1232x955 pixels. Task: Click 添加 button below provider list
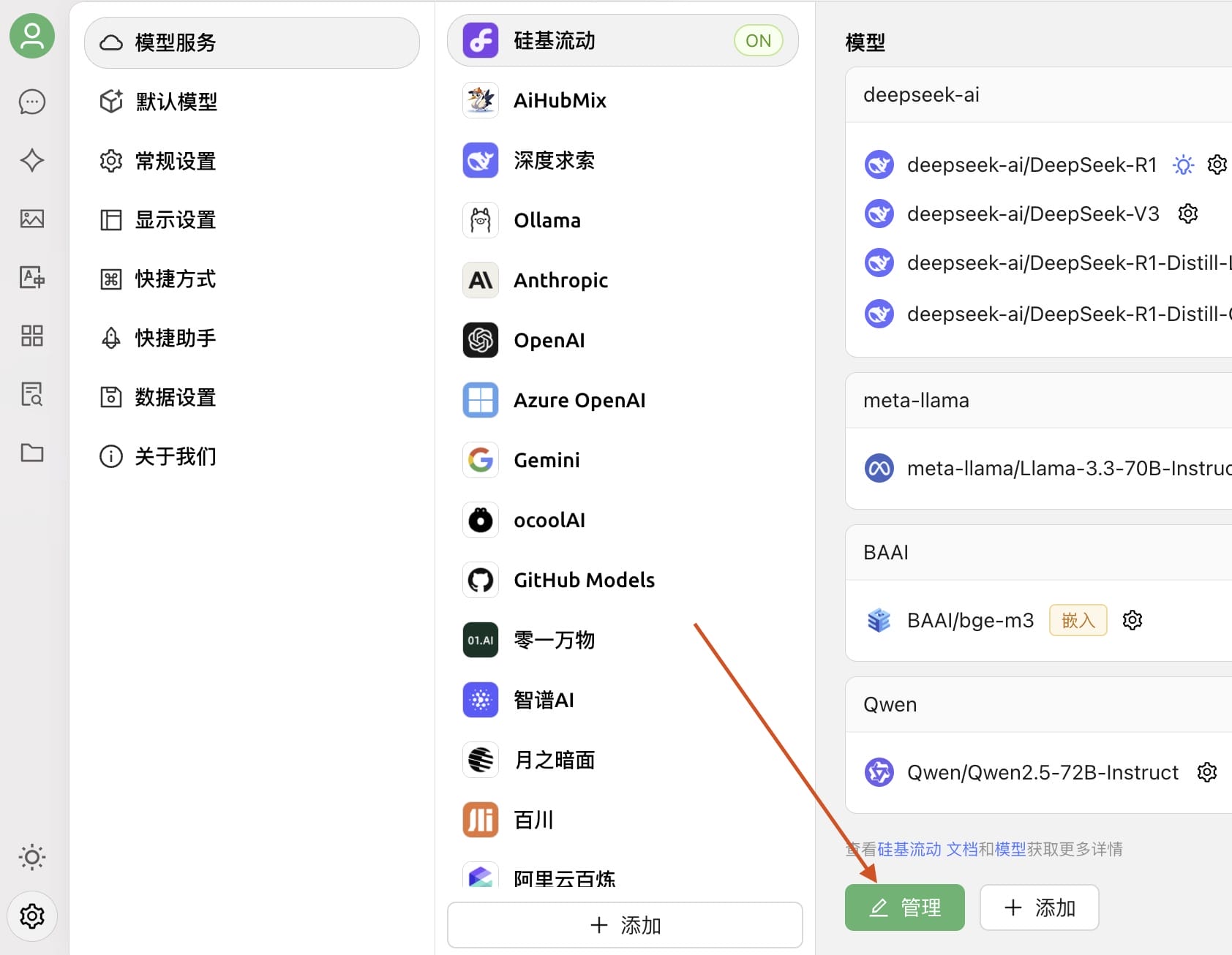625,925
